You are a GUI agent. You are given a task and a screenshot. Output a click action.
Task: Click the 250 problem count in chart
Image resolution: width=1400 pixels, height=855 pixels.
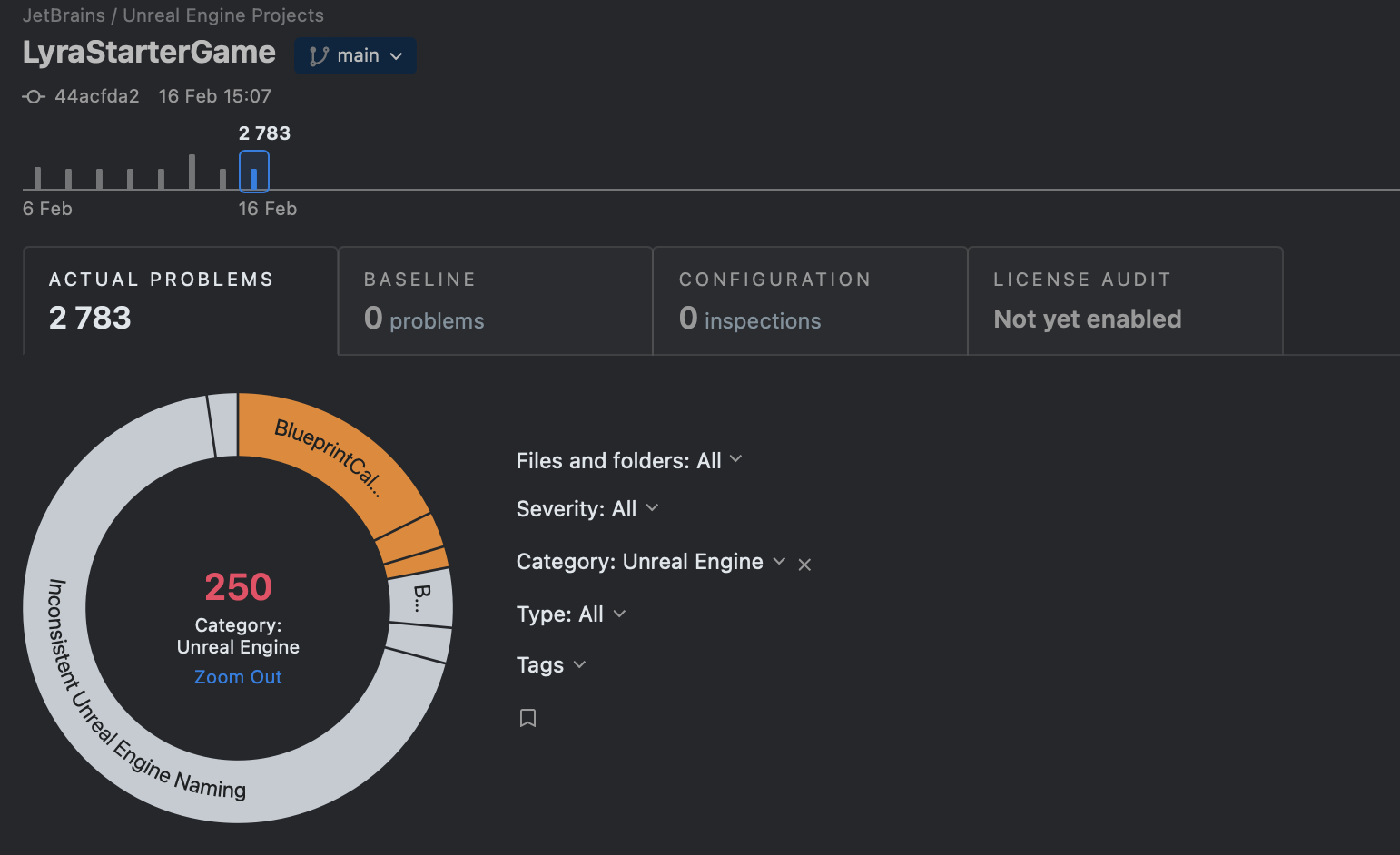coord(238,587)
